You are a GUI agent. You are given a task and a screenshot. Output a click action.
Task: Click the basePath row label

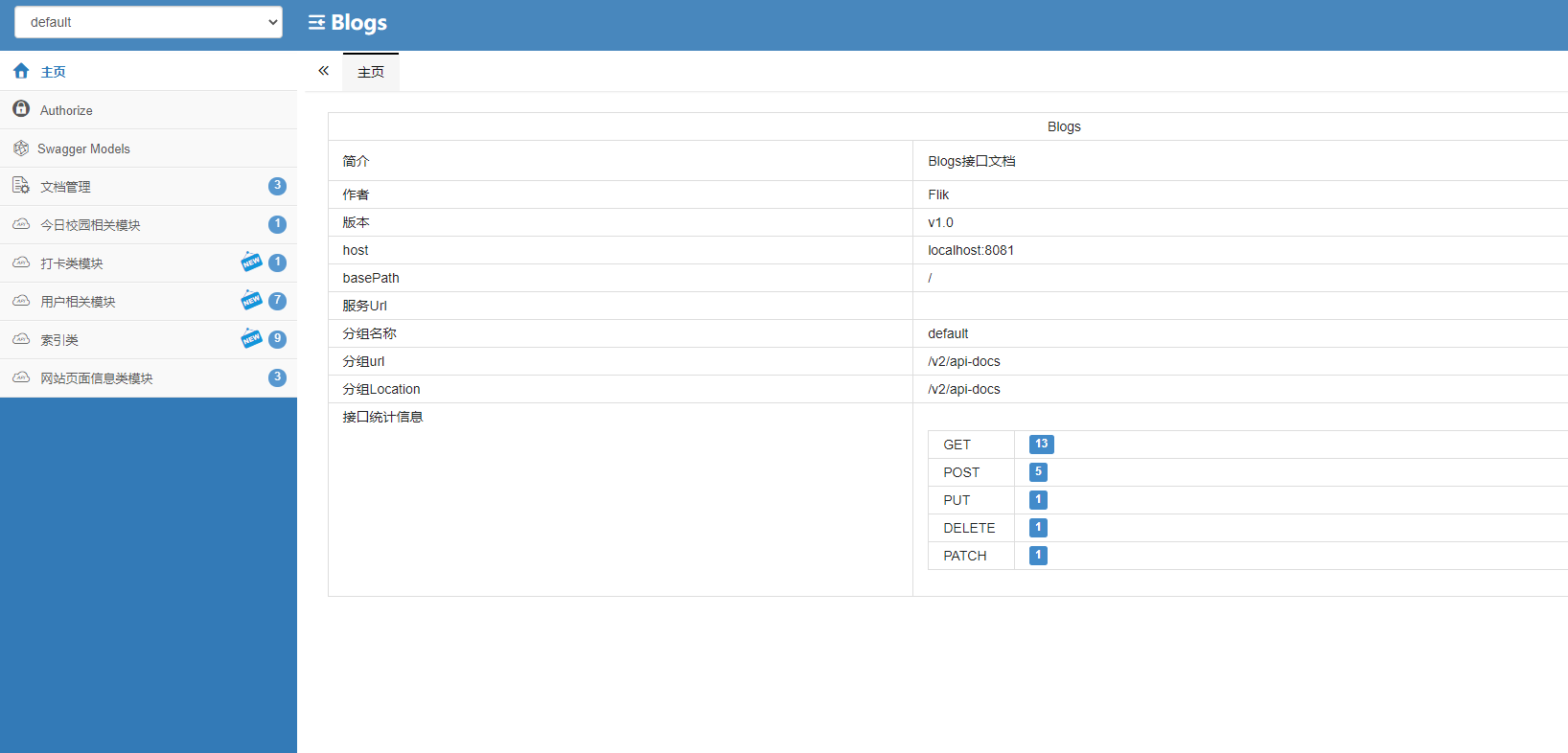click(x=371, y=278)
